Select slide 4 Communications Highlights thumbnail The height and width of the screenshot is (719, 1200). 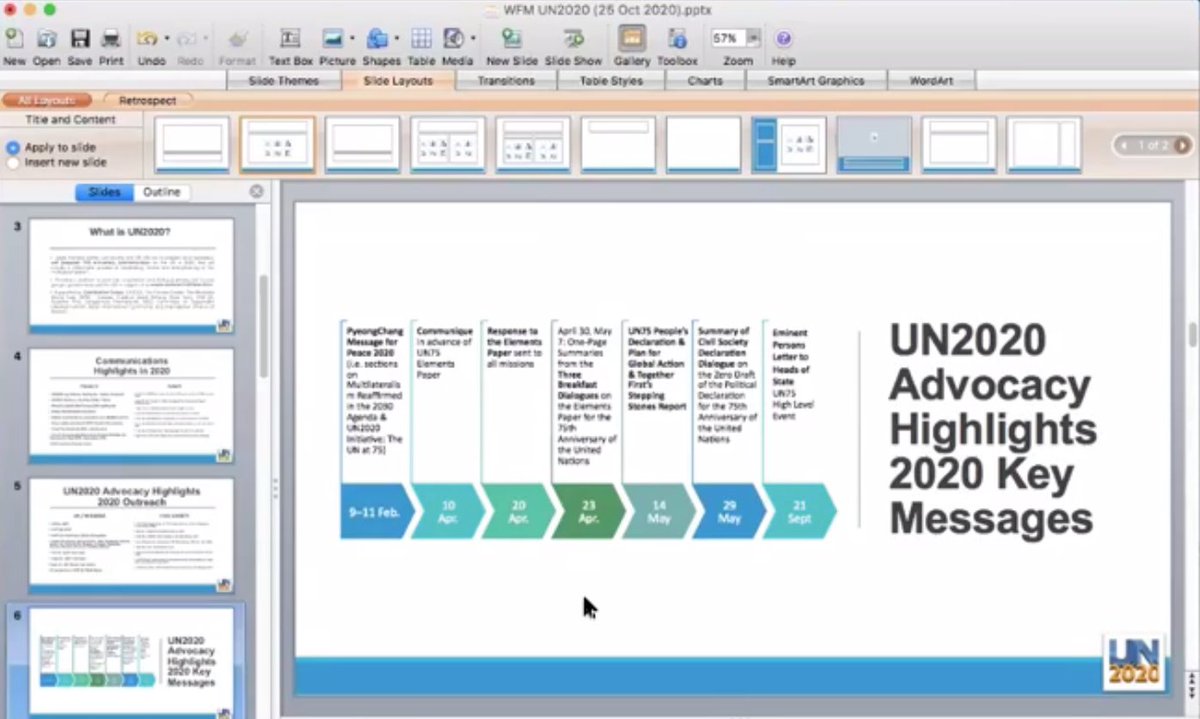pyautogui.click(x=131, y=405)
